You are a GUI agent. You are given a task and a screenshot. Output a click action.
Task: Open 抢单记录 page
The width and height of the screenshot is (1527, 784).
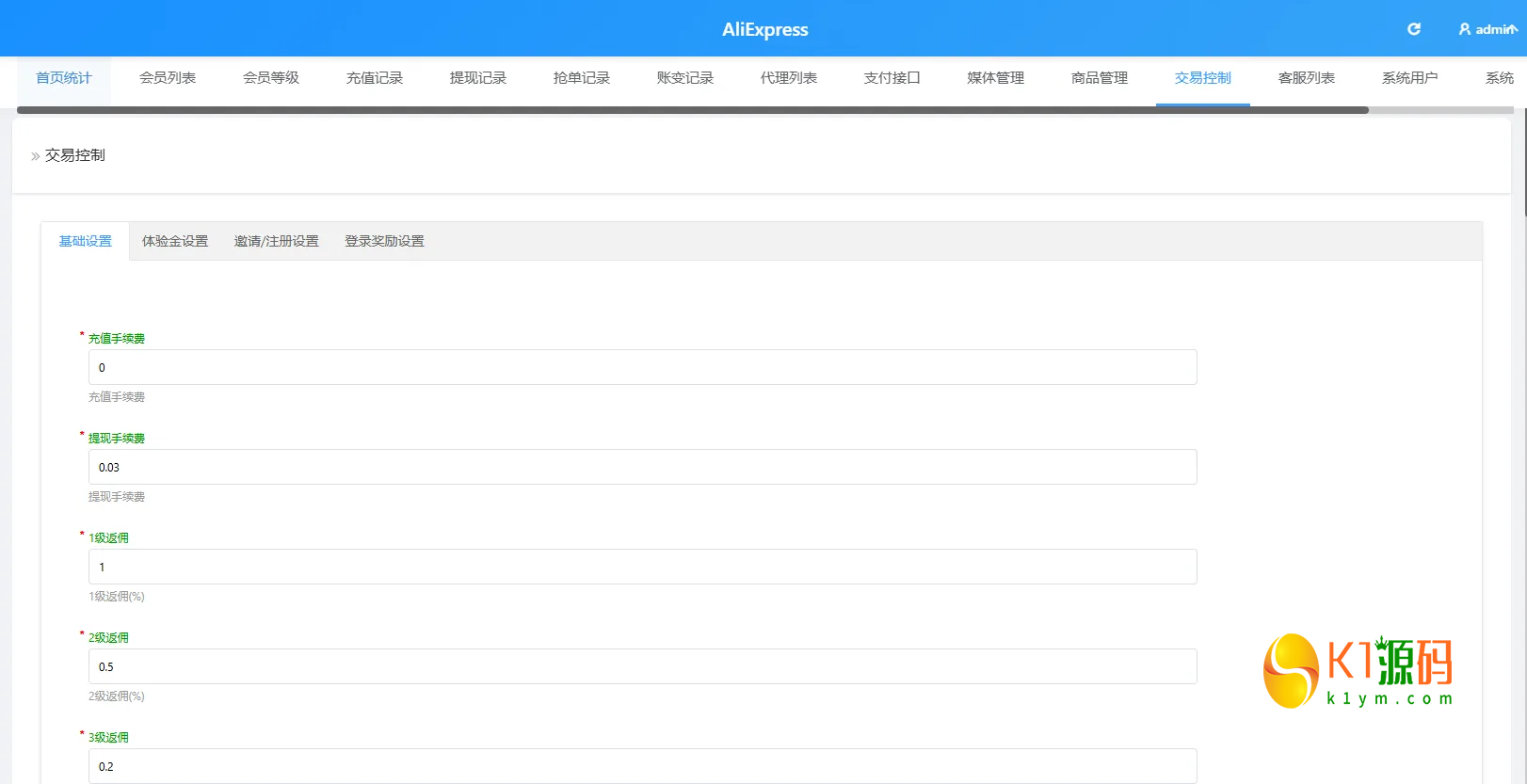(x=582, y=78)
